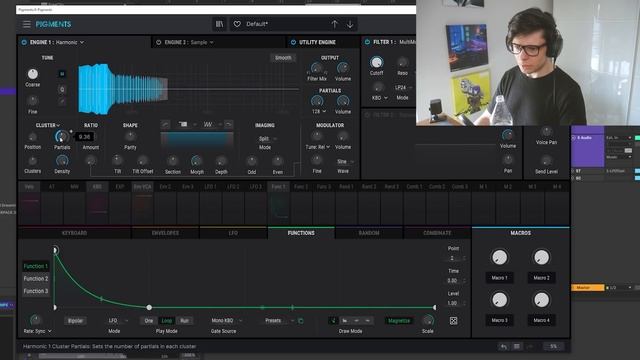640x360 pixels.
Task: Select Function 2 in the list
Action: click(x=36, y=279)
